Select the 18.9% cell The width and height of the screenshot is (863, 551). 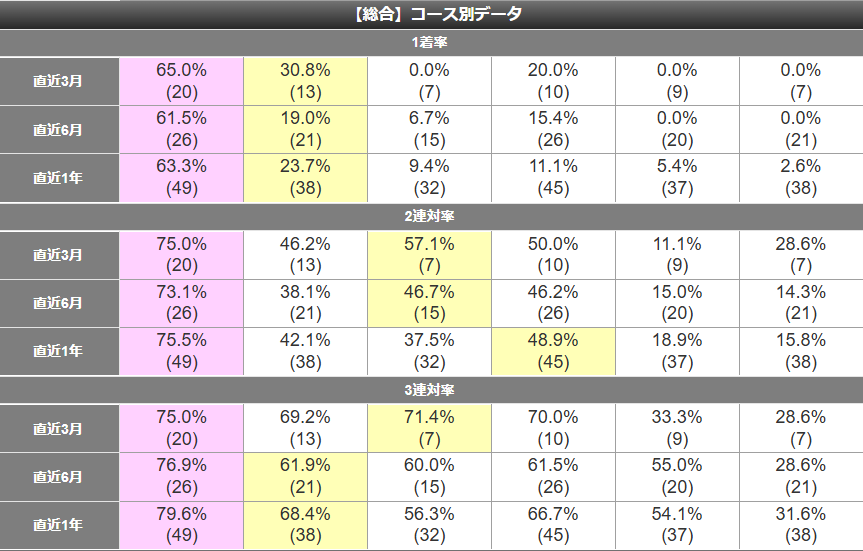click(677, 351)
